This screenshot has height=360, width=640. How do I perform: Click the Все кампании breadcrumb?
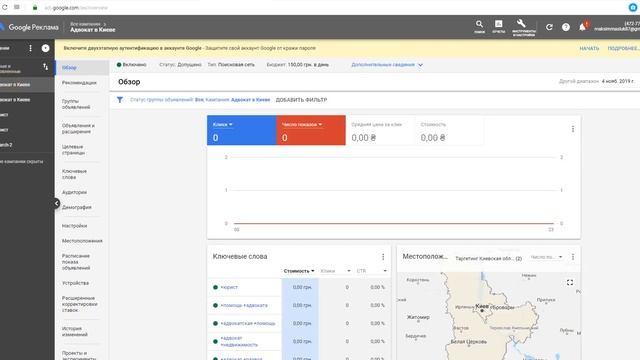click(85, 24)
